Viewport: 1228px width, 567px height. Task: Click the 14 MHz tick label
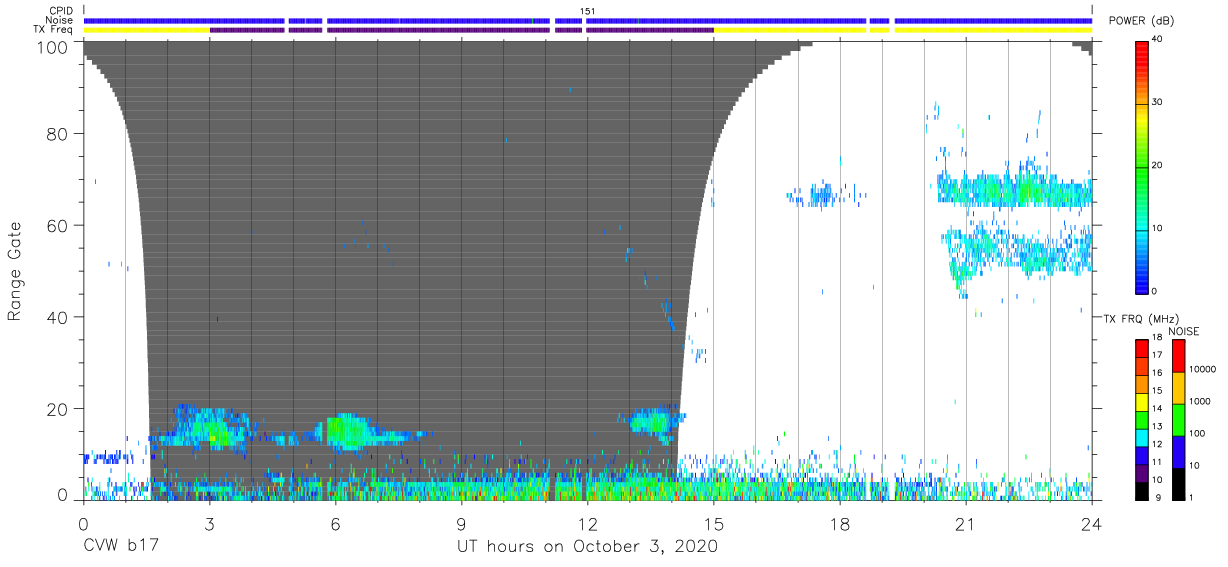point(1158,410)
